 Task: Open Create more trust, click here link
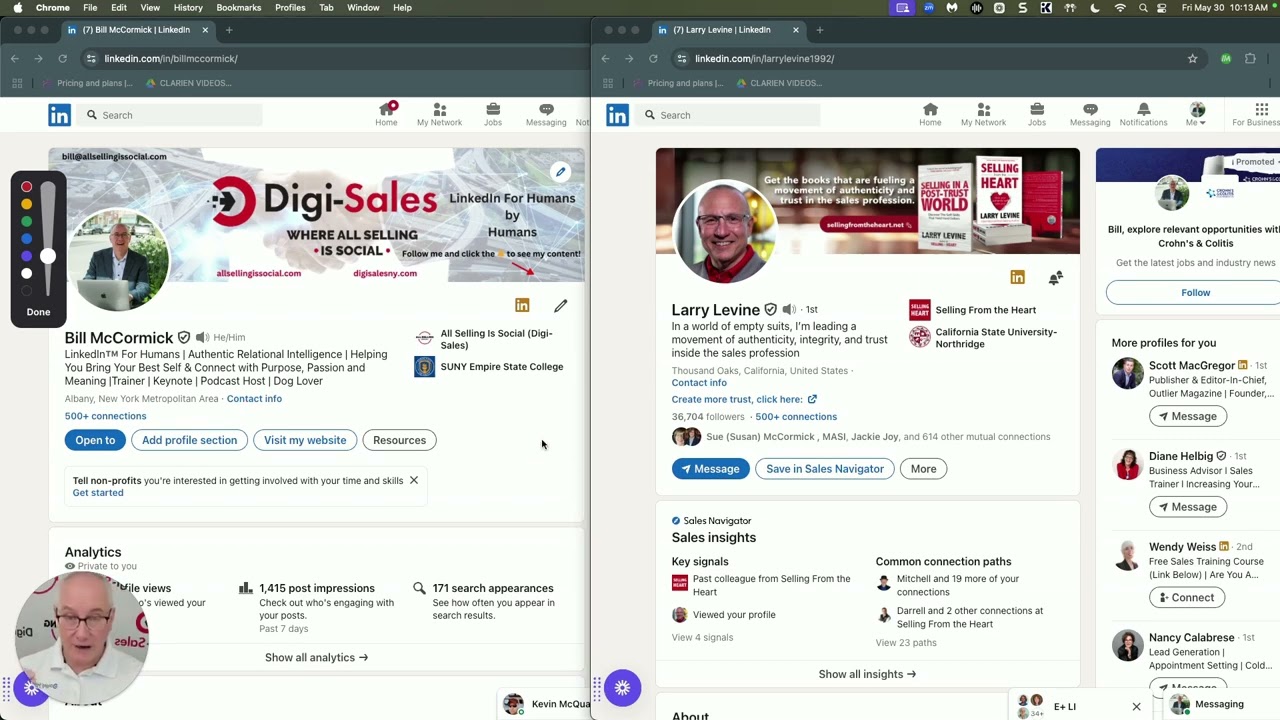(744, 399)
